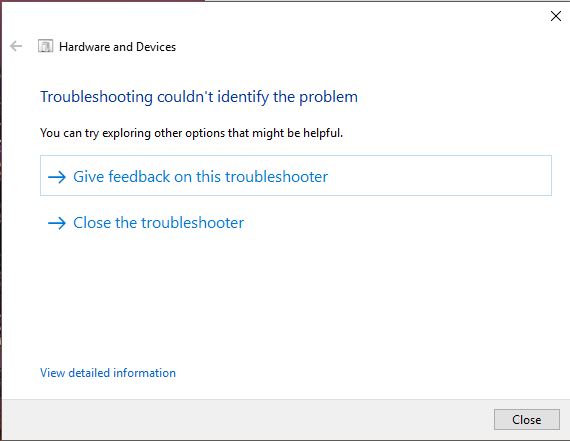The width and height of the screenshot is (570, 441).
Task: Click the back arrow icon
Action: (x=16, y=46)
